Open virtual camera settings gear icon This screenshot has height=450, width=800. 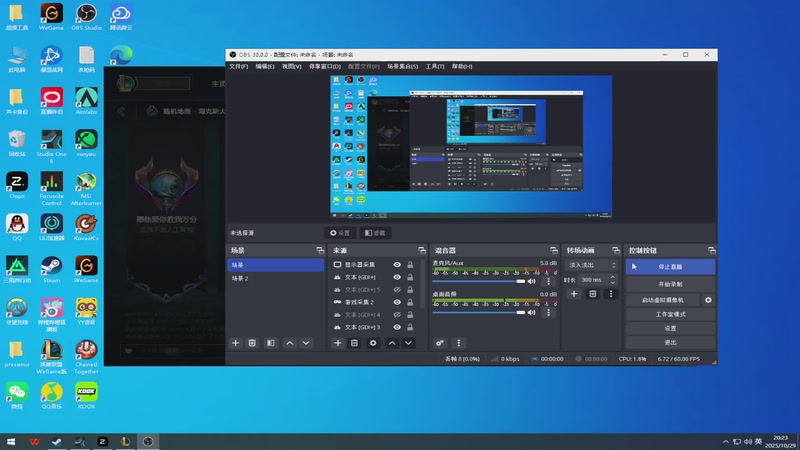pos(708,300)
